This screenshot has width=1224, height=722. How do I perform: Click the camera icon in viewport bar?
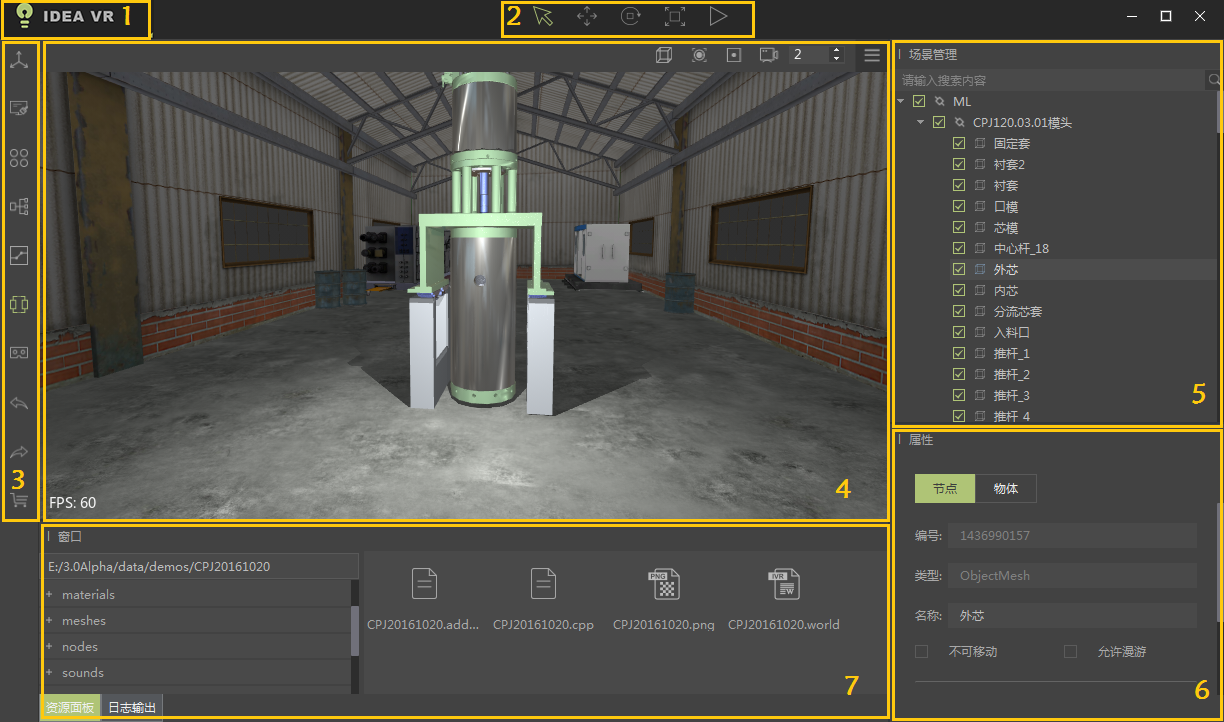tap(769, 55)
